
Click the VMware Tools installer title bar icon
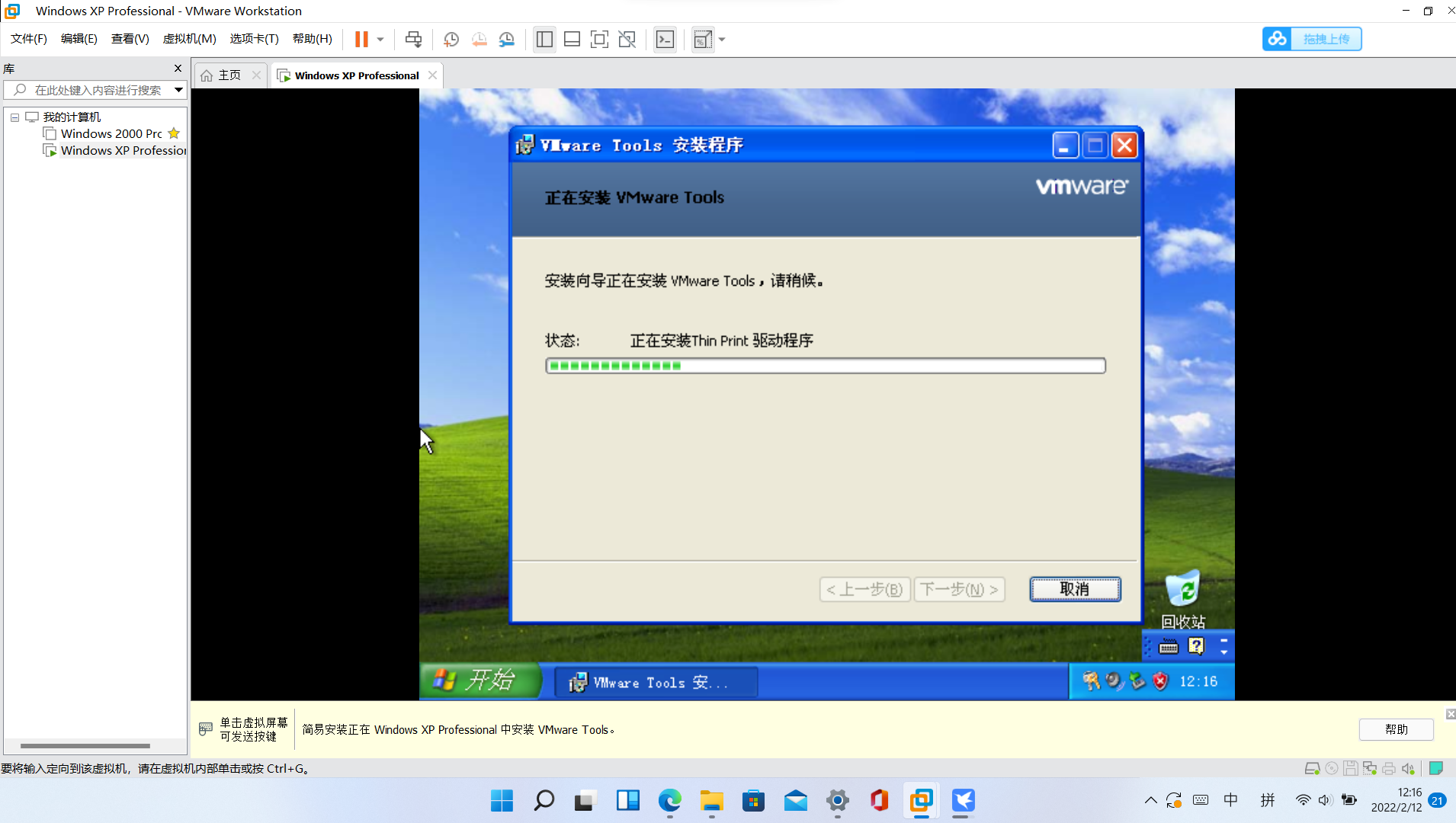[524, 145]
